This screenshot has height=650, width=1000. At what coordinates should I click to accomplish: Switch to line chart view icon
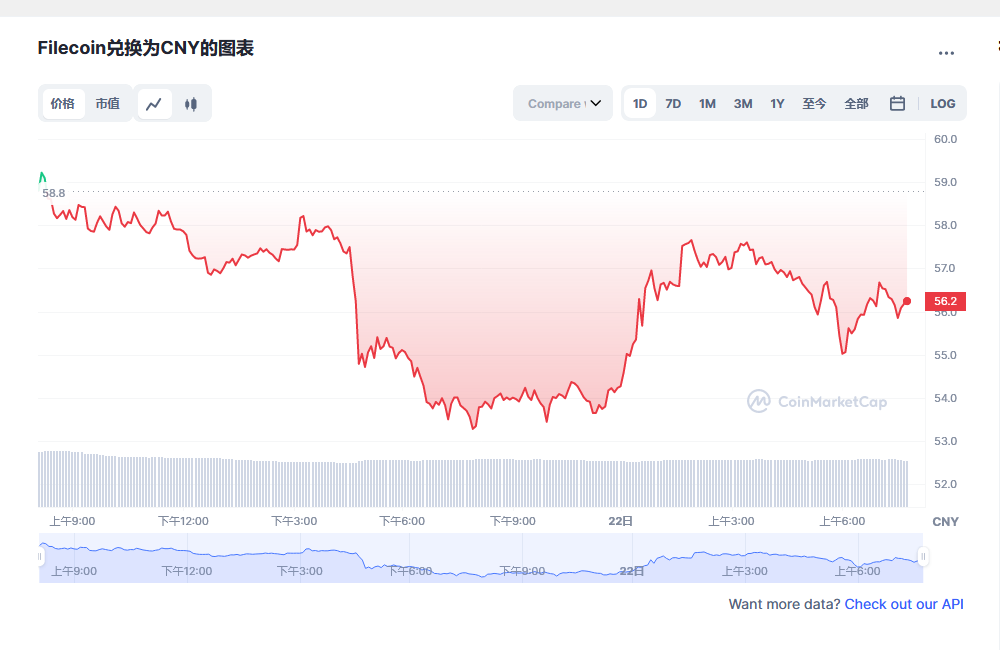tap(154, 103)
